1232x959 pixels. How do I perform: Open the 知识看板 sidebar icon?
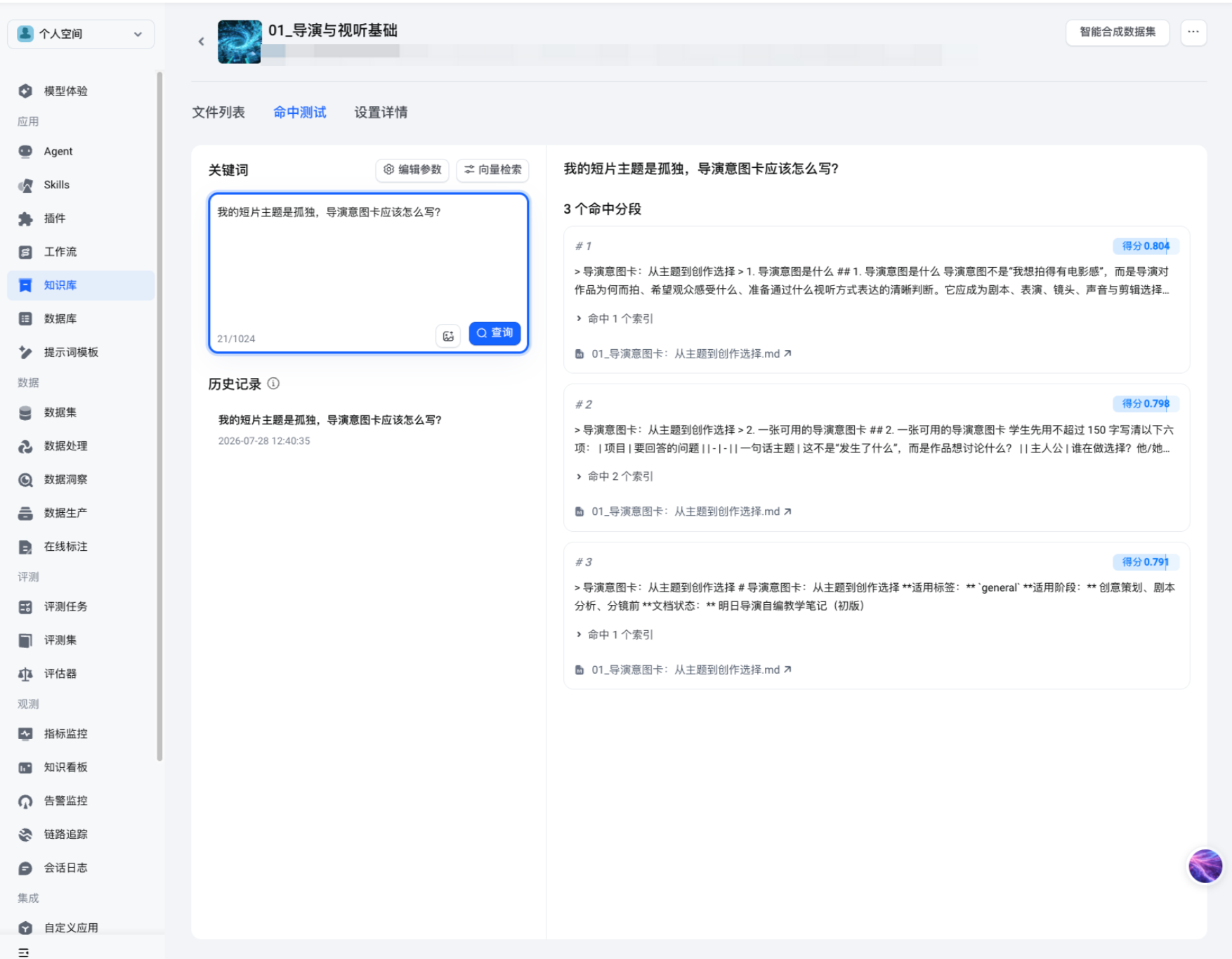coord(25,767)
